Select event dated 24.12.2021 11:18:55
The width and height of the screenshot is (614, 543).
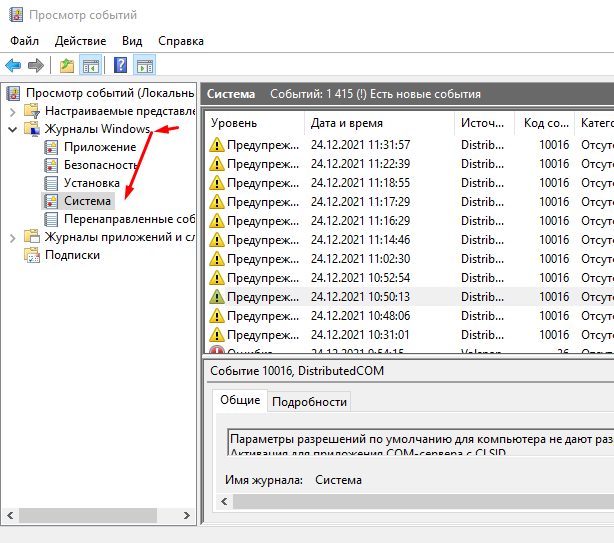(409, 183)
